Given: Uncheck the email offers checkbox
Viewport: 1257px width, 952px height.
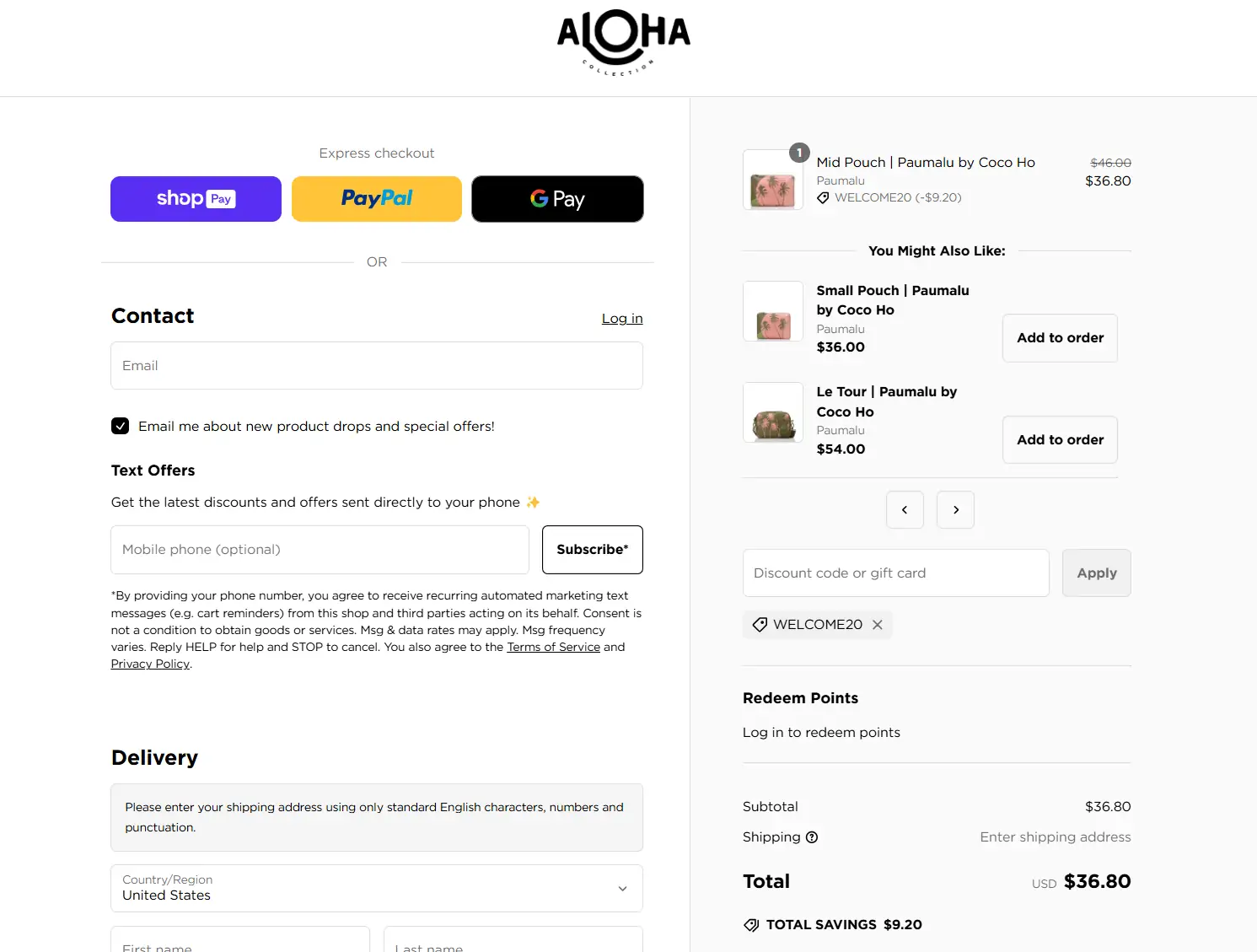Looking at the screenshot, I should pyautogui.click(x=121, y=426).
